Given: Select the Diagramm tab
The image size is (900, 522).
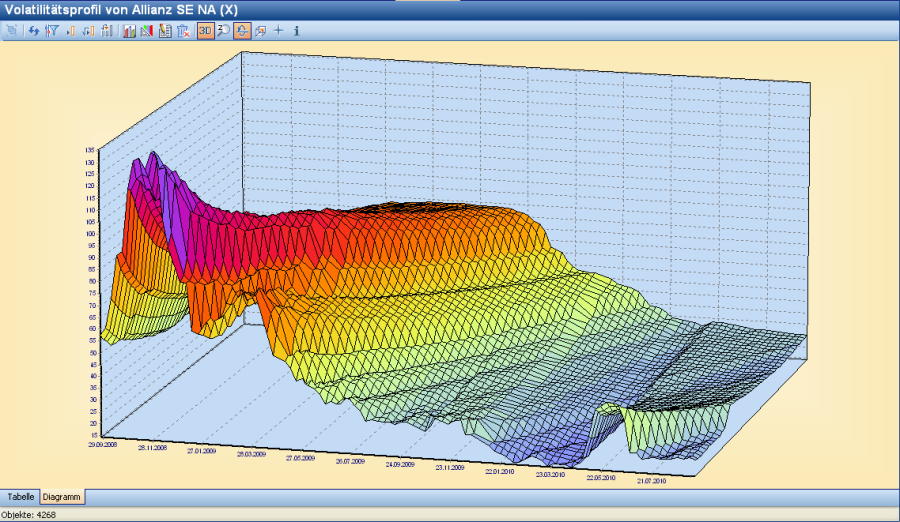Looking at the screenshot, I should (x=62, y=497).
